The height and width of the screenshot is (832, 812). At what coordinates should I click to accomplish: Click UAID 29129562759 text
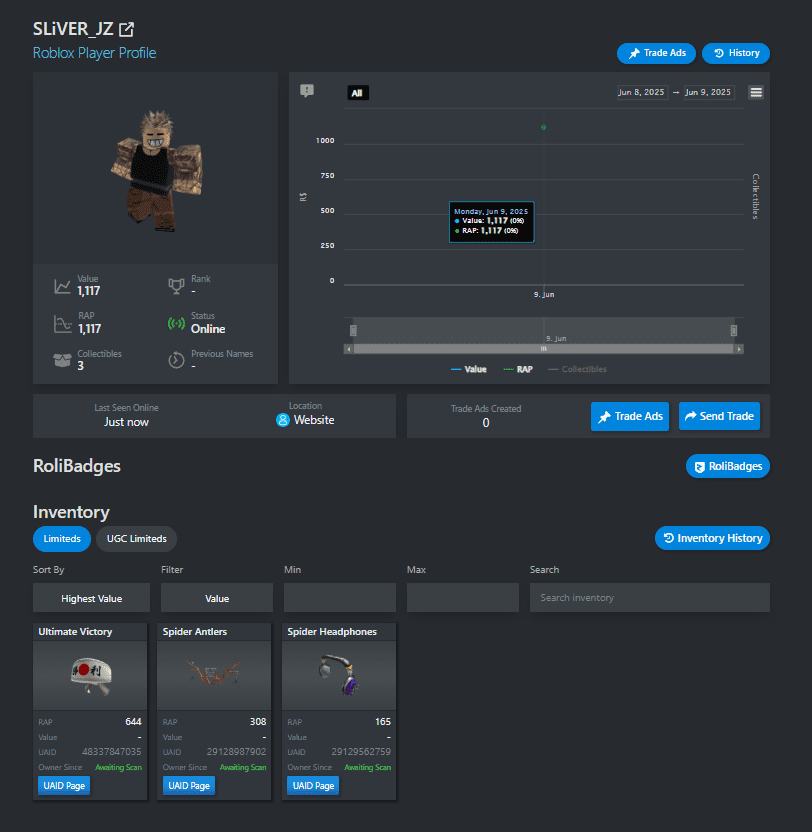(361, 752)
